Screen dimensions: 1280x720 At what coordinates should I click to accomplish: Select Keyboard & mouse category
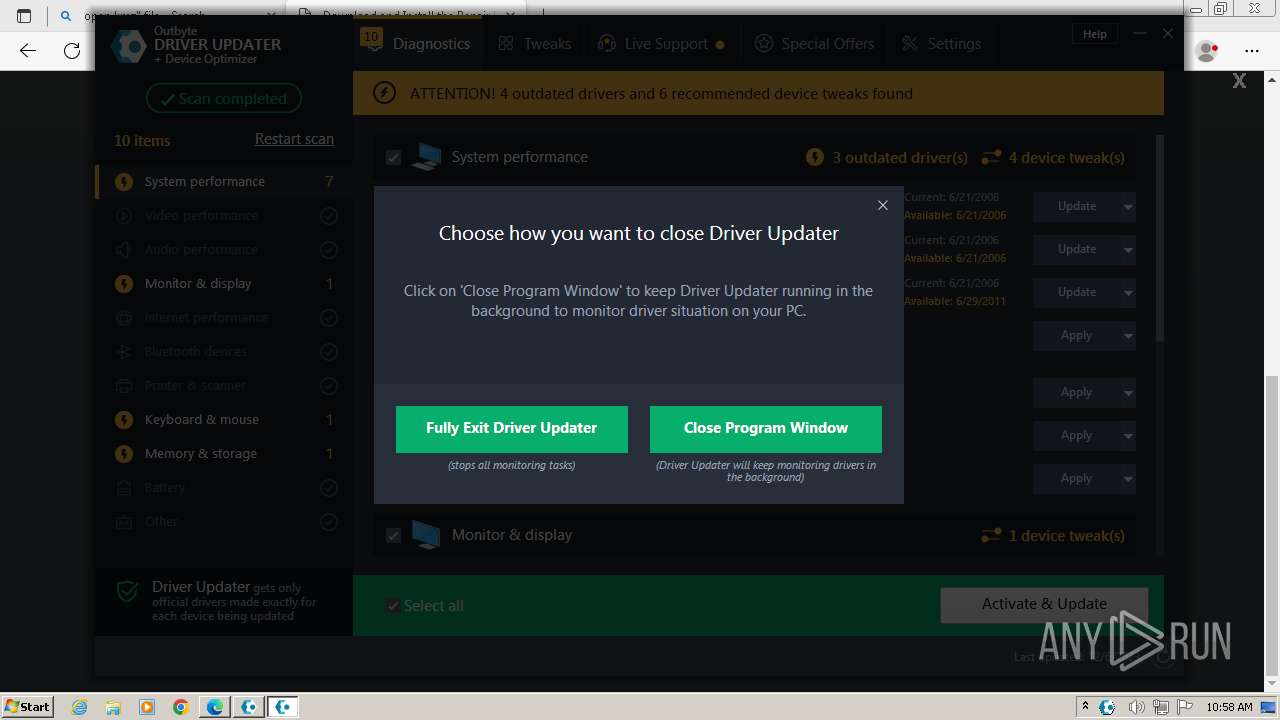[x=224, y=419]
